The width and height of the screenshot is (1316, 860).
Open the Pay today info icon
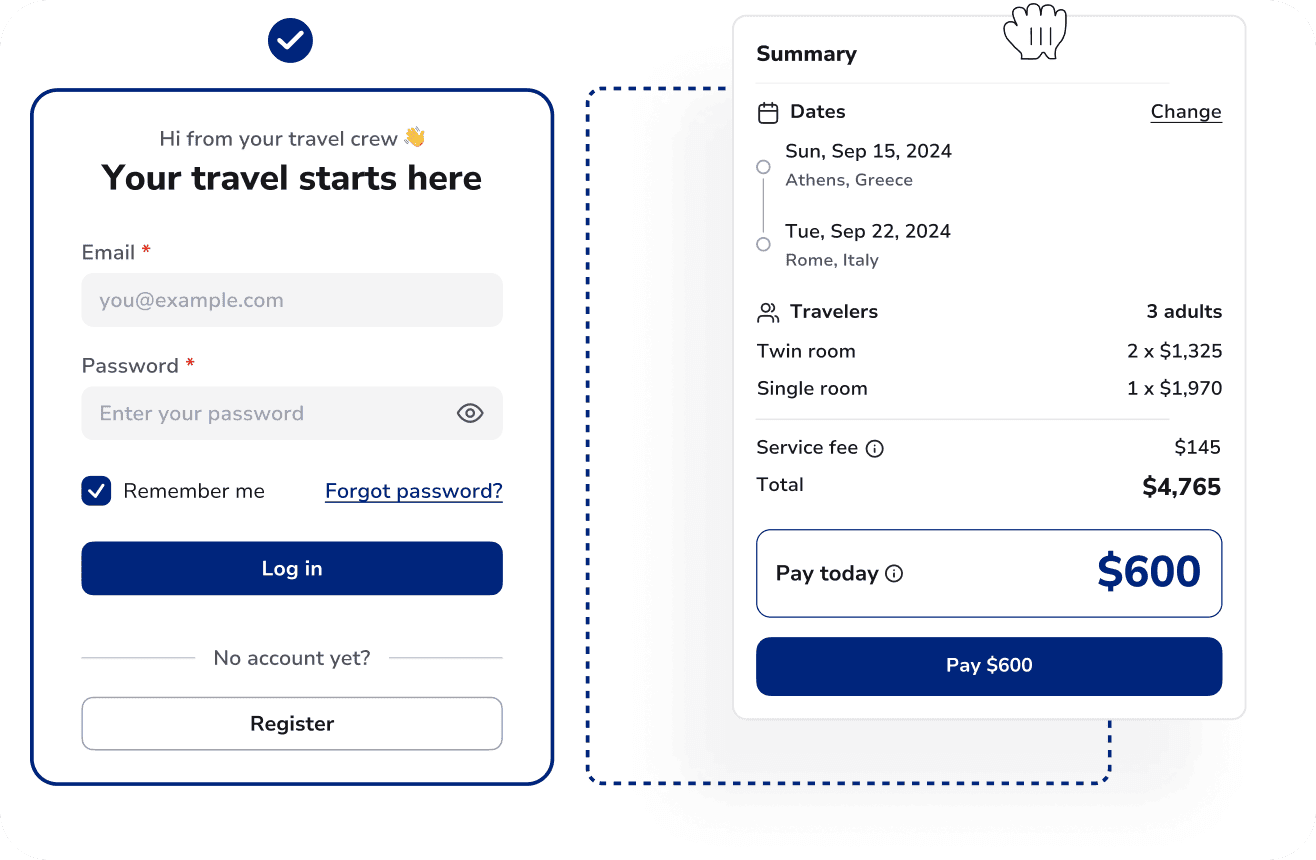(895, 574)
